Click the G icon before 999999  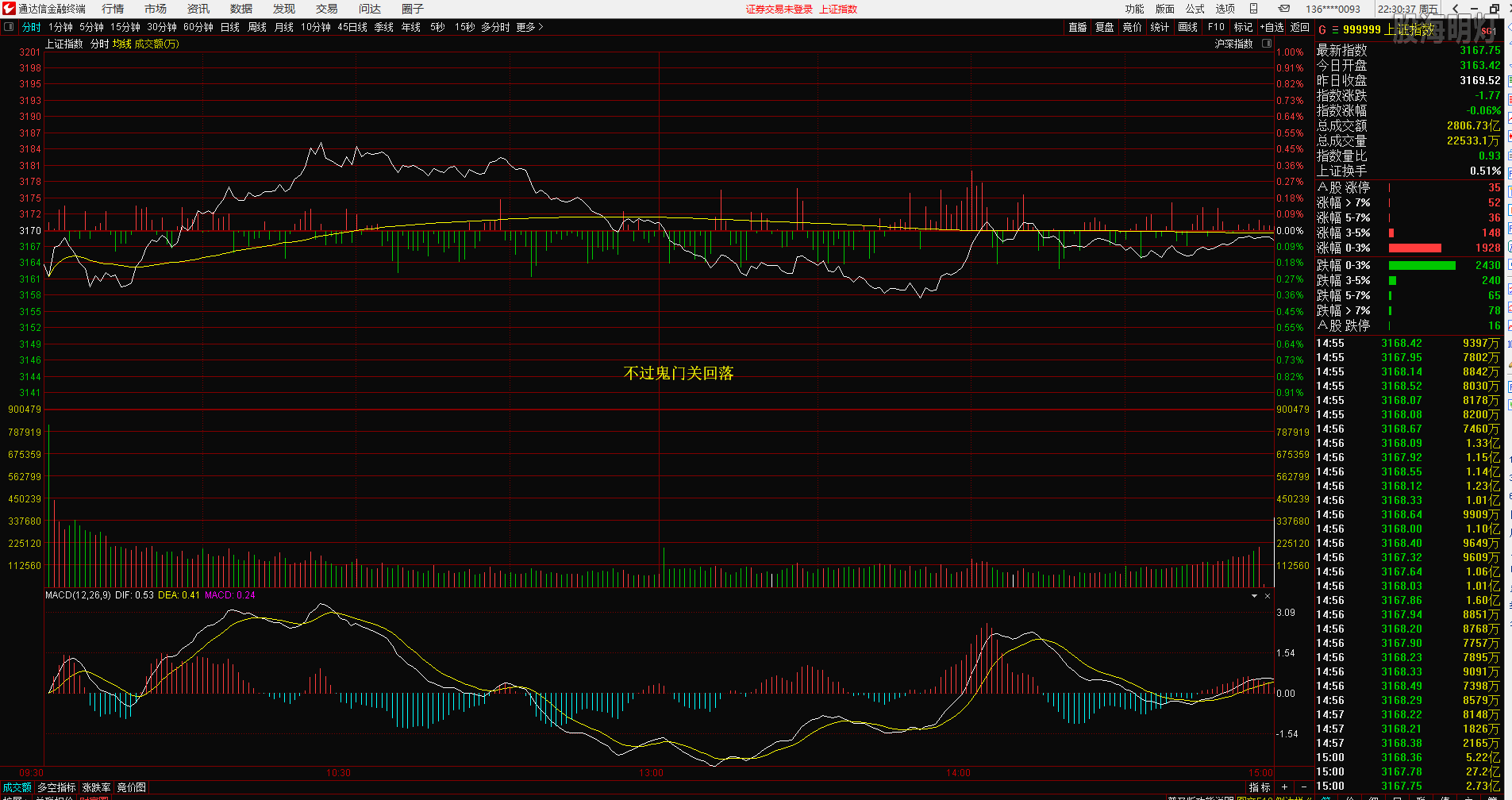1322,29
